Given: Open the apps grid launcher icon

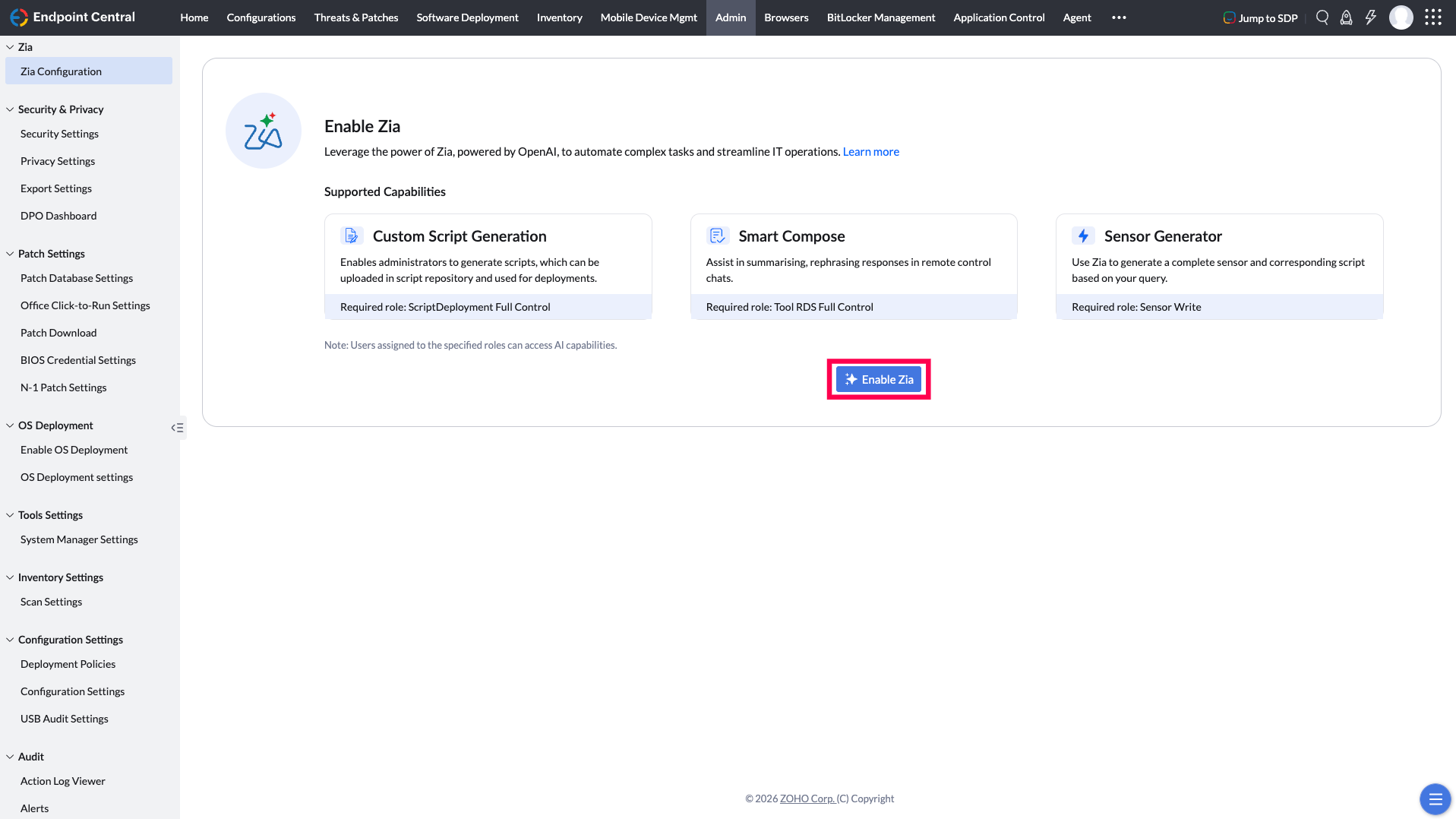Looking at the screenshot, I should coord(1433,17).
